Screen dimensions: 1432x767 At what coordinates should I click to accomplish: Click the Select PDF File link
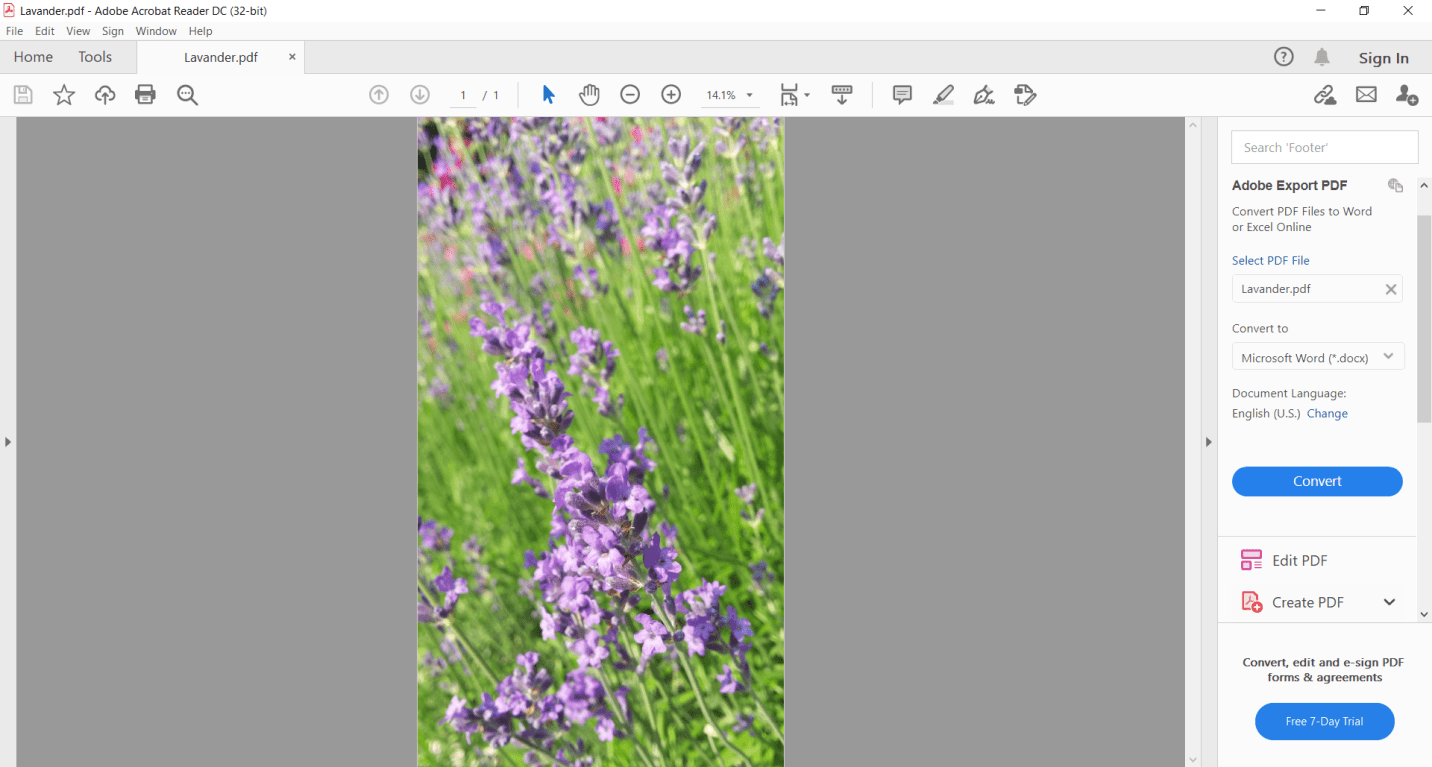pyautogui.click(x=1270, y=260)
